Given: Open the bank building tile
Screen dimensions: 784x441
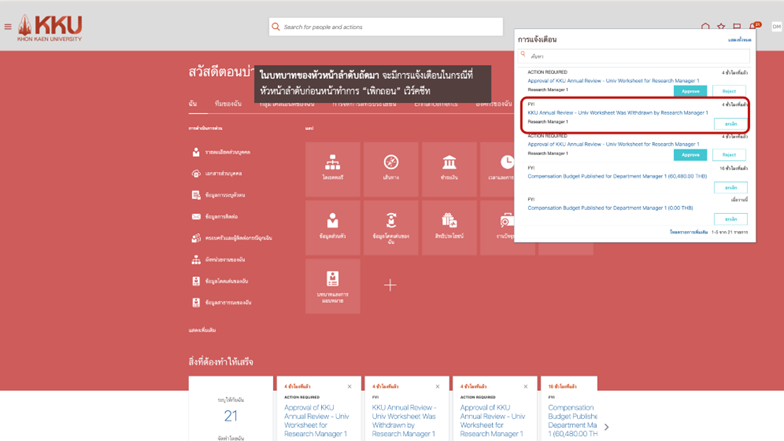Looking at the screenshot, I should pos(449,168).
